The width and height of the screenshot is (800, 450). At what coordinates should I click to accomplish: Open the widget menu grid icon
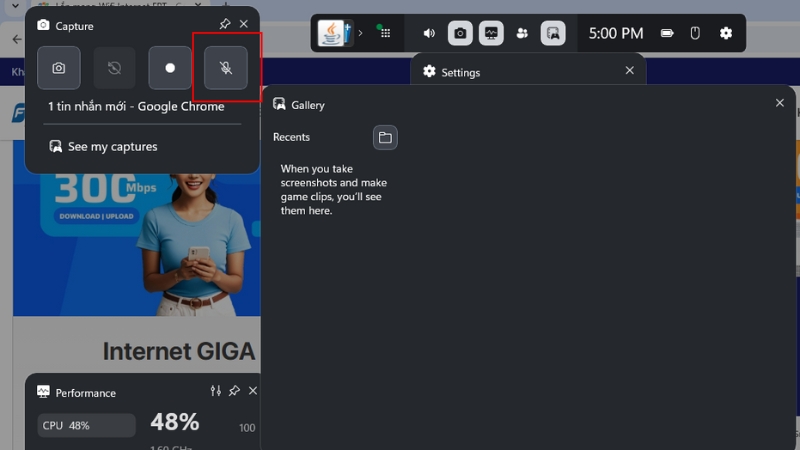pyautogui.click(x=385, y=33)
